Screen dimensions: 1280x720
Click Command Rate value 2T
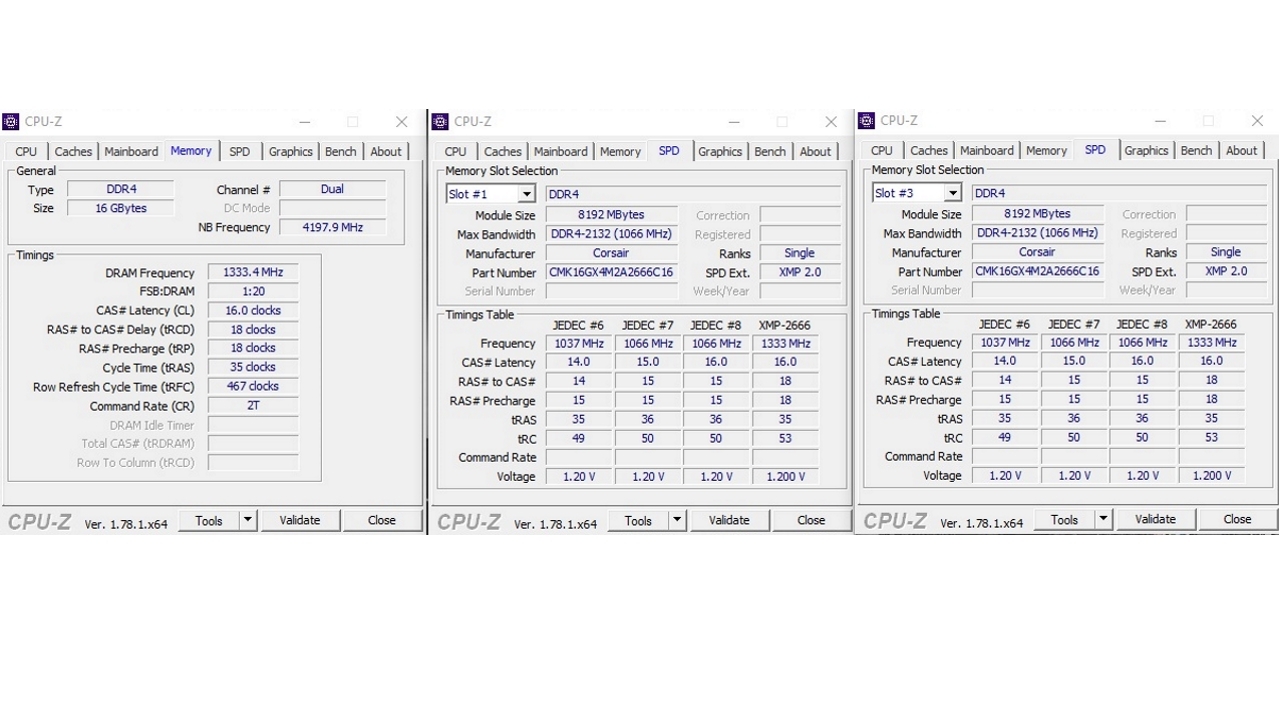(x=253, y=405)
